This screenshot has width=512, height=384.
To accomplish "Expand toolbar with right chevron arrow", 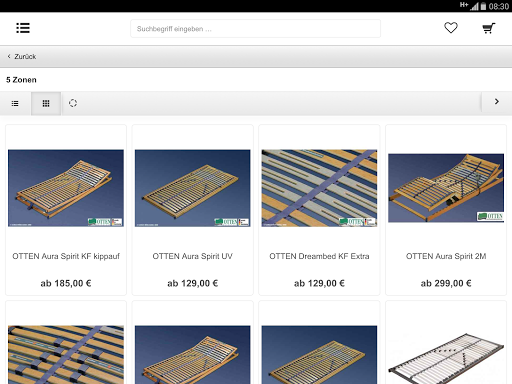I will 497,102.
